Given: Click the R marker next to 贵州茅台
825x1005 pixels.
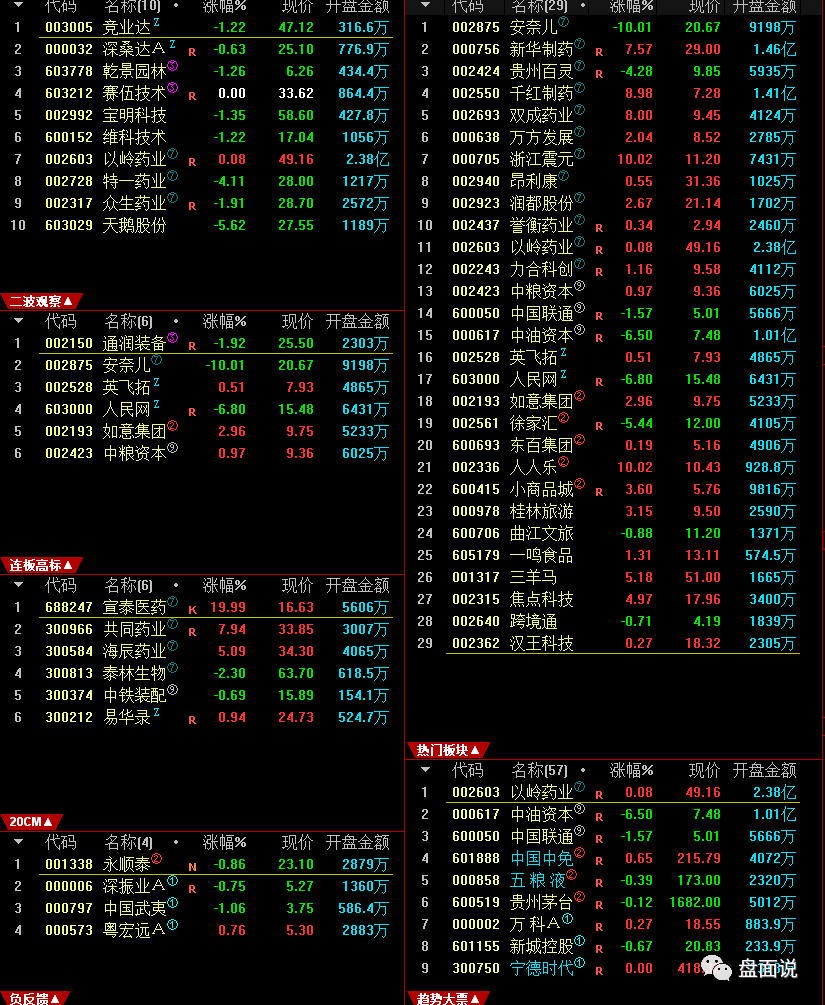Looking at the screenshot, I should (x=599, y=906).
